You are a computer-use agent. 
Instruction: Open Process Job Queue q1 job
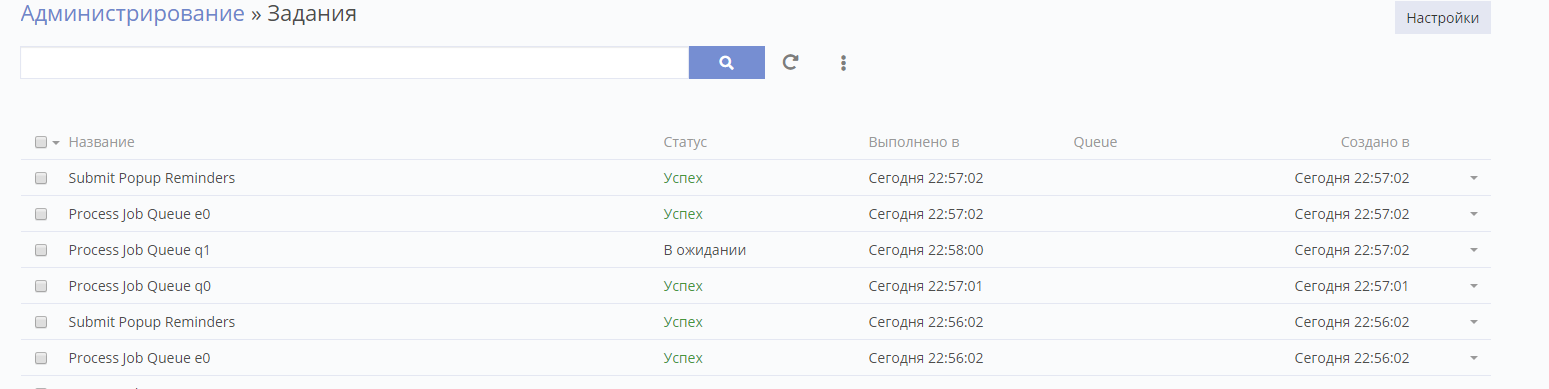pyautogui.click(x=139, y=250)
